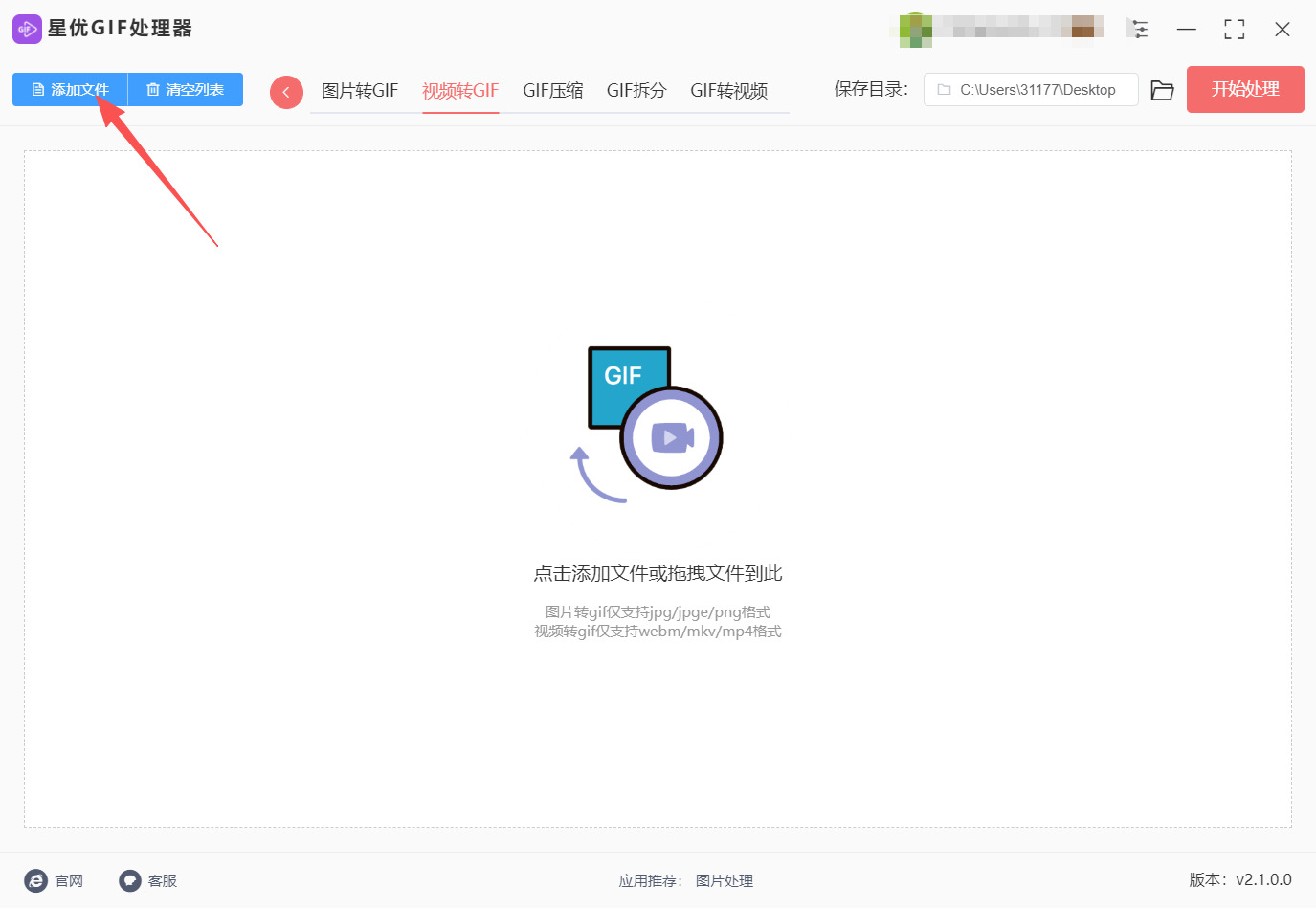Close the application window

tap(1283, 30)
